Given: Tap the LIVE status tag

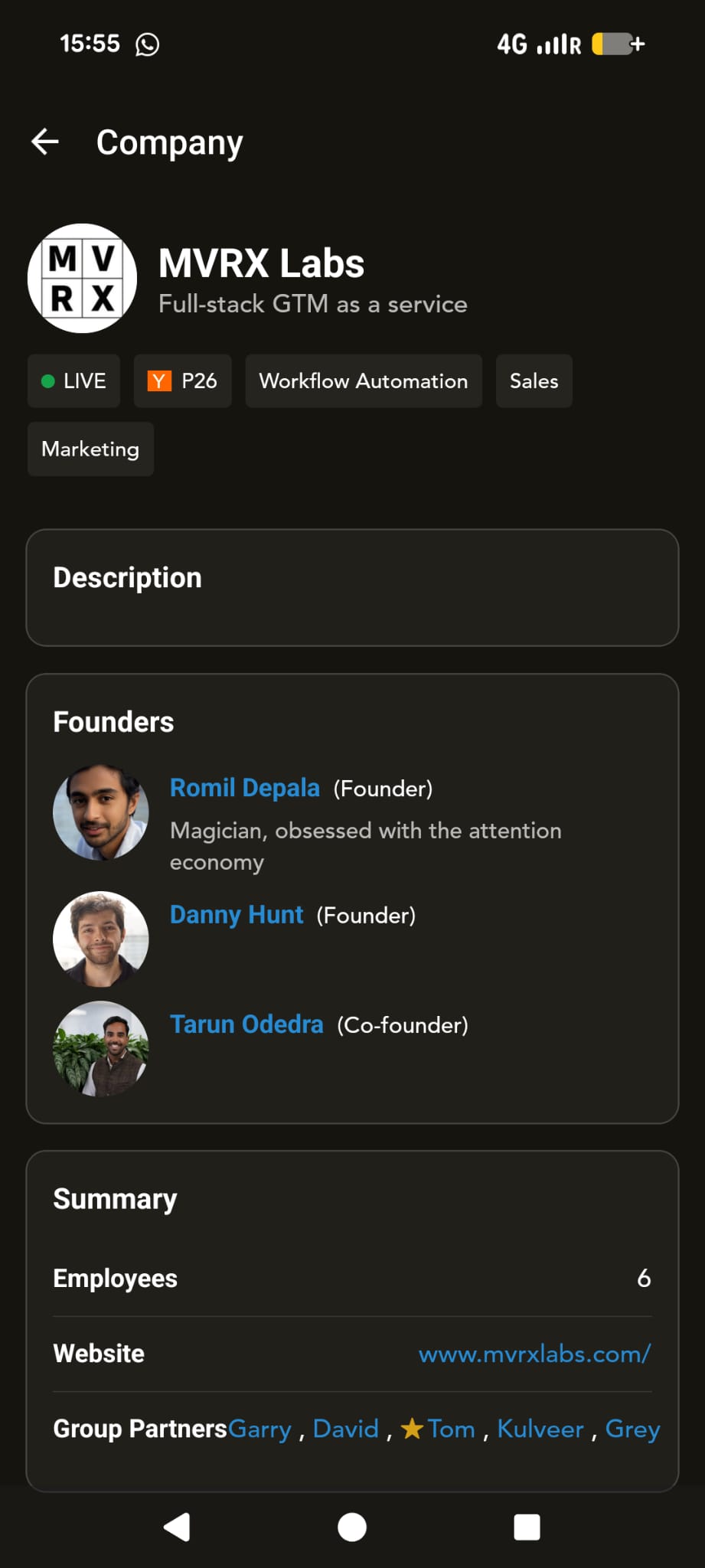Looking at the screenshot, I should pos(73,381).
